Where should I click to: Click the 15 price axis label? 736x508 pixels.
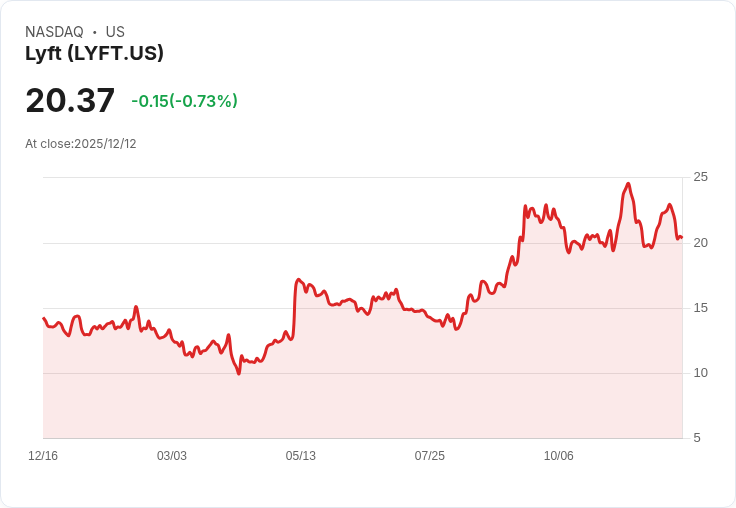tap(701, 308)
